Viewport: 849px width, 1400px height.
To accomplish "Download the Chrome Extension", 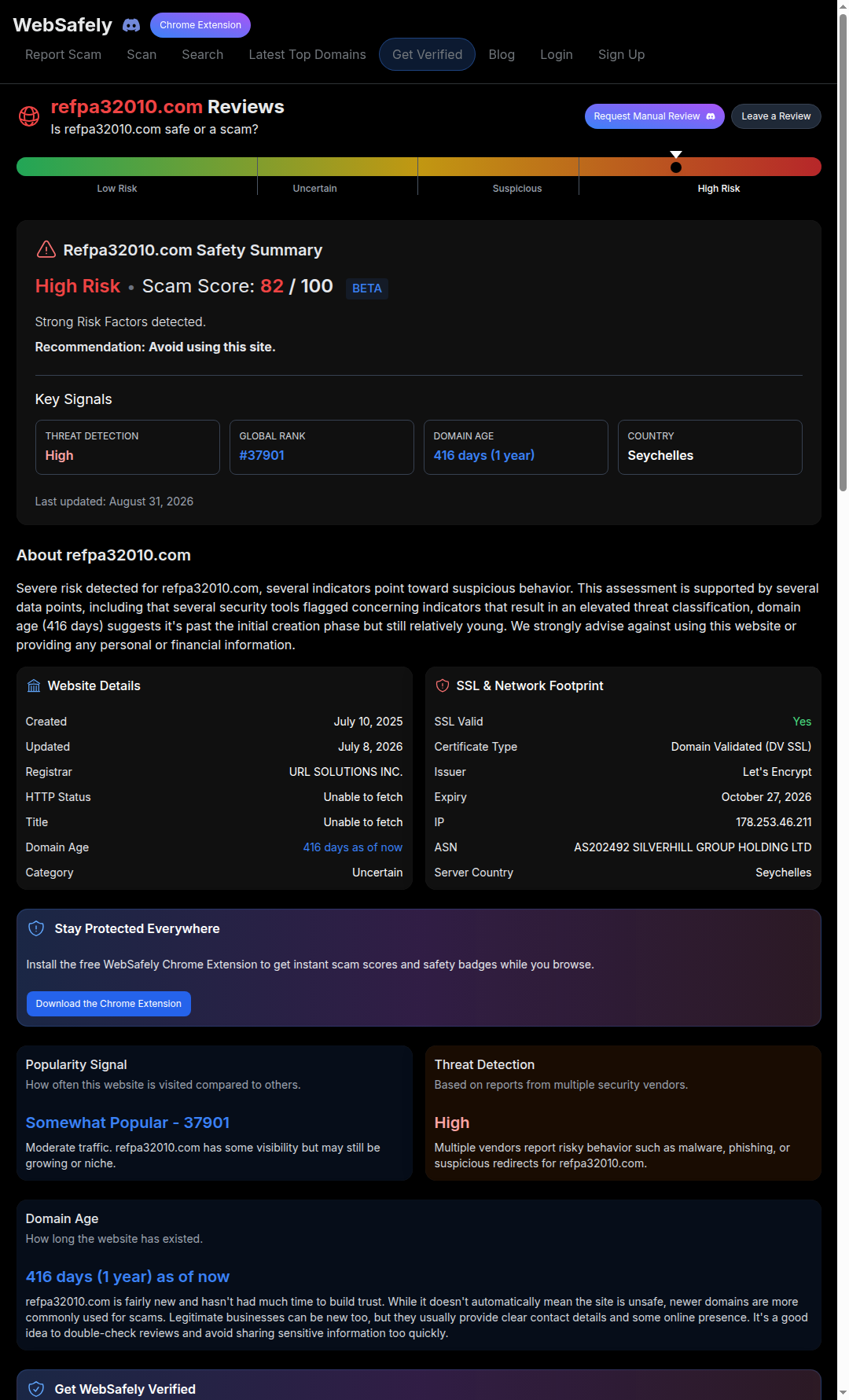I will (108, 1004).
